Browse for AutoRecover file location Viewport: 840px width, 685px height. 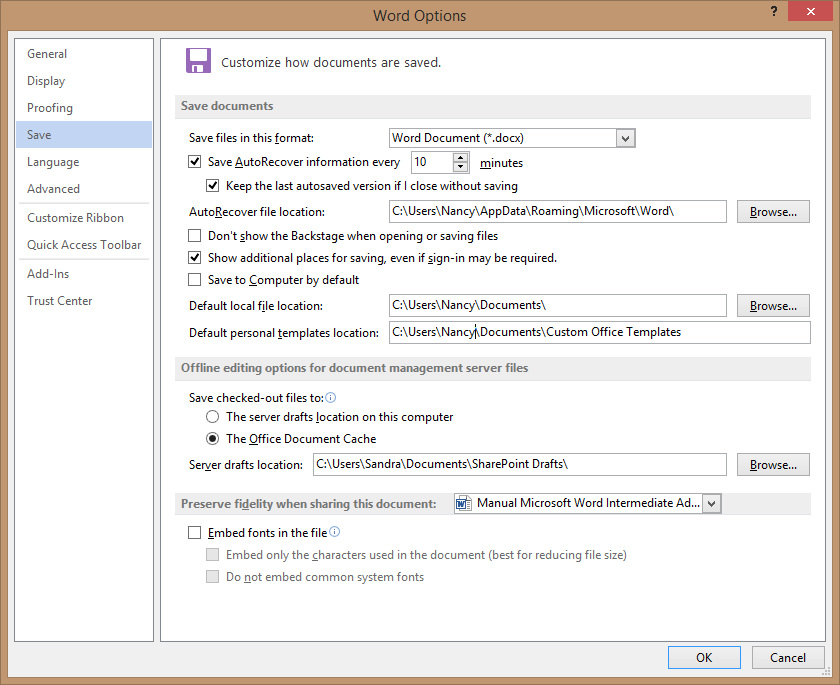click(x=772, y=211)
